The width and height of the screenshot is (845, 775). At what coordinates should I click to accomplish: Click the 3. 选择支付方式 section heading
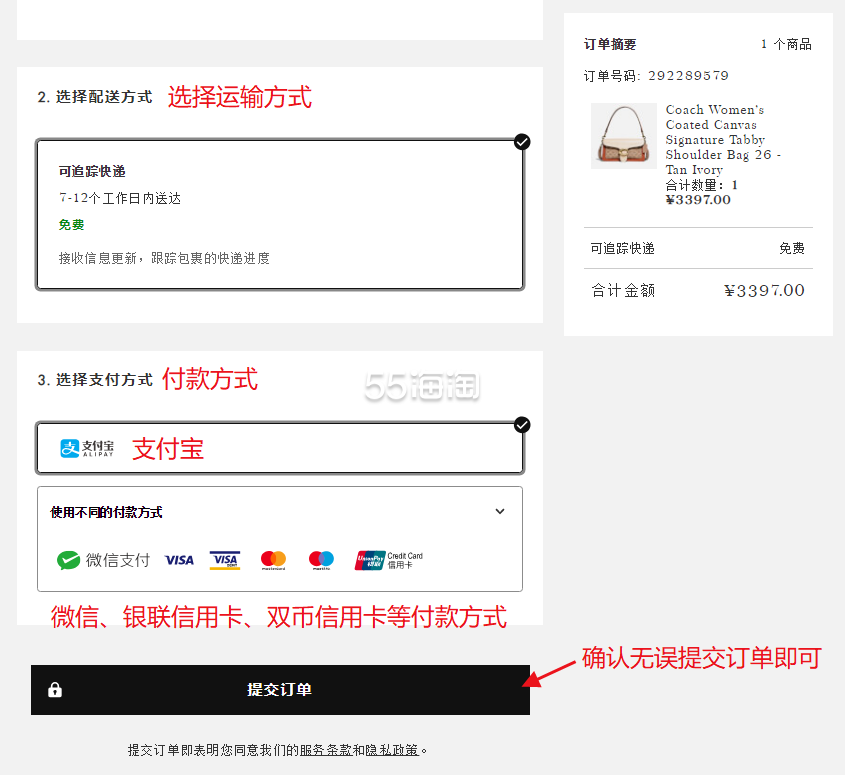click(95, 380)
